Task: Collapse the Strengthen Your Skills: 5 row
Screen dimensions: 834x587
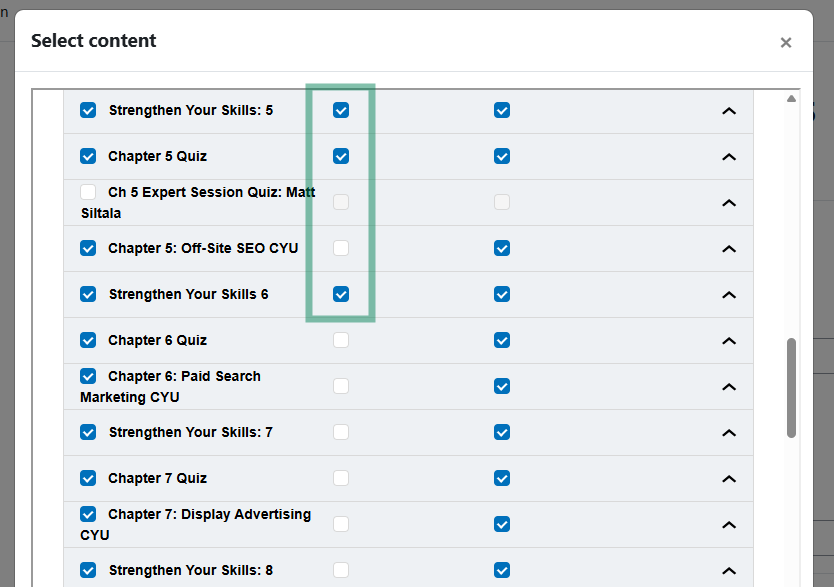Action: tap(729, 111)
